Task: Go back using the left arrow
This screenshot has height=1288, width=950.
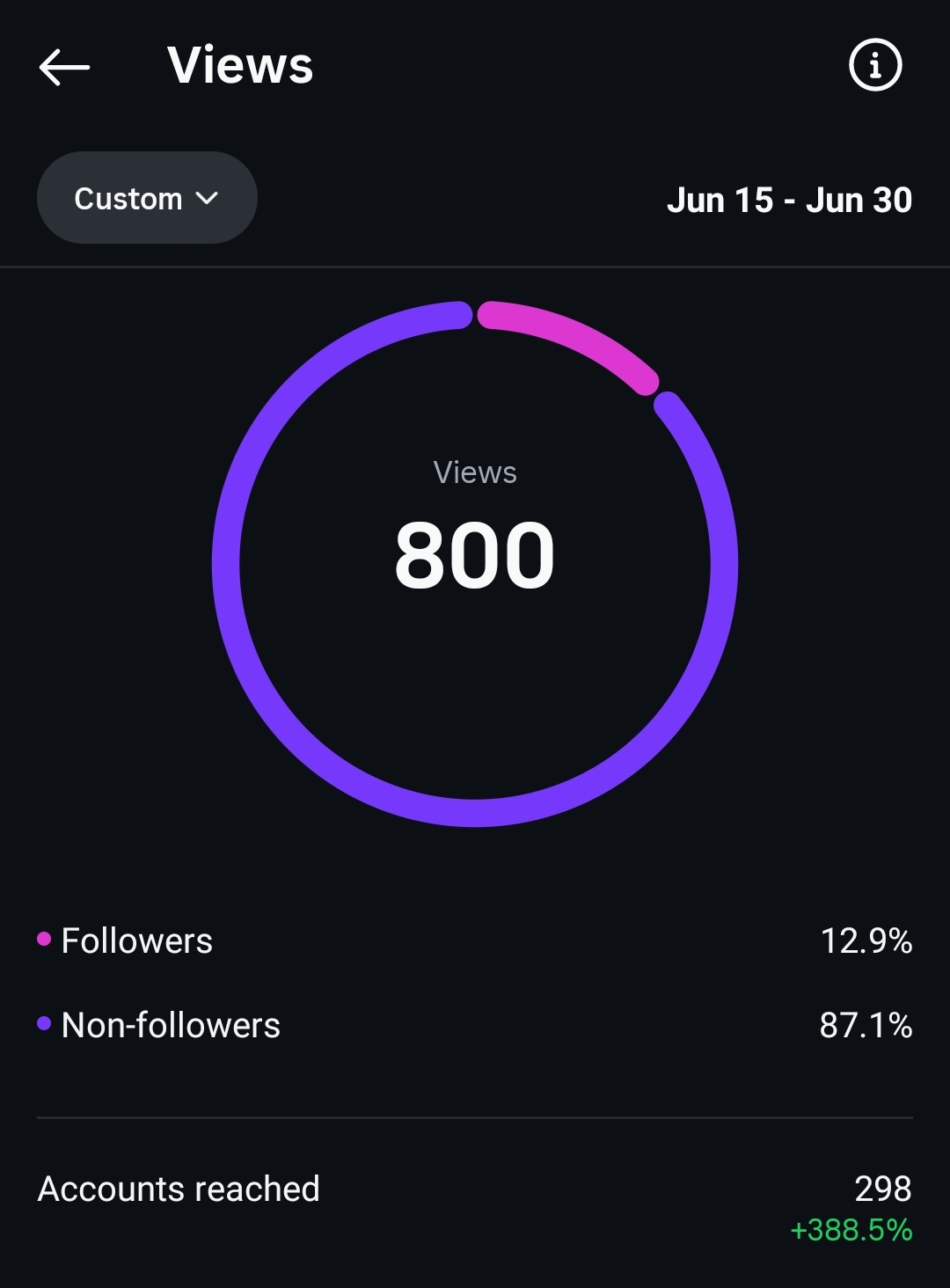Action: click(x=64, y=67)
